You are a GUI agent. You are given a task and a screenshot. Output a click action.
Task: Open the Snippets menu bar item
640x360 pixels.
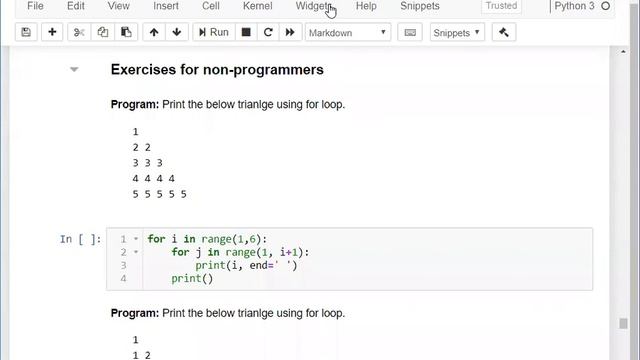(420, 6)
